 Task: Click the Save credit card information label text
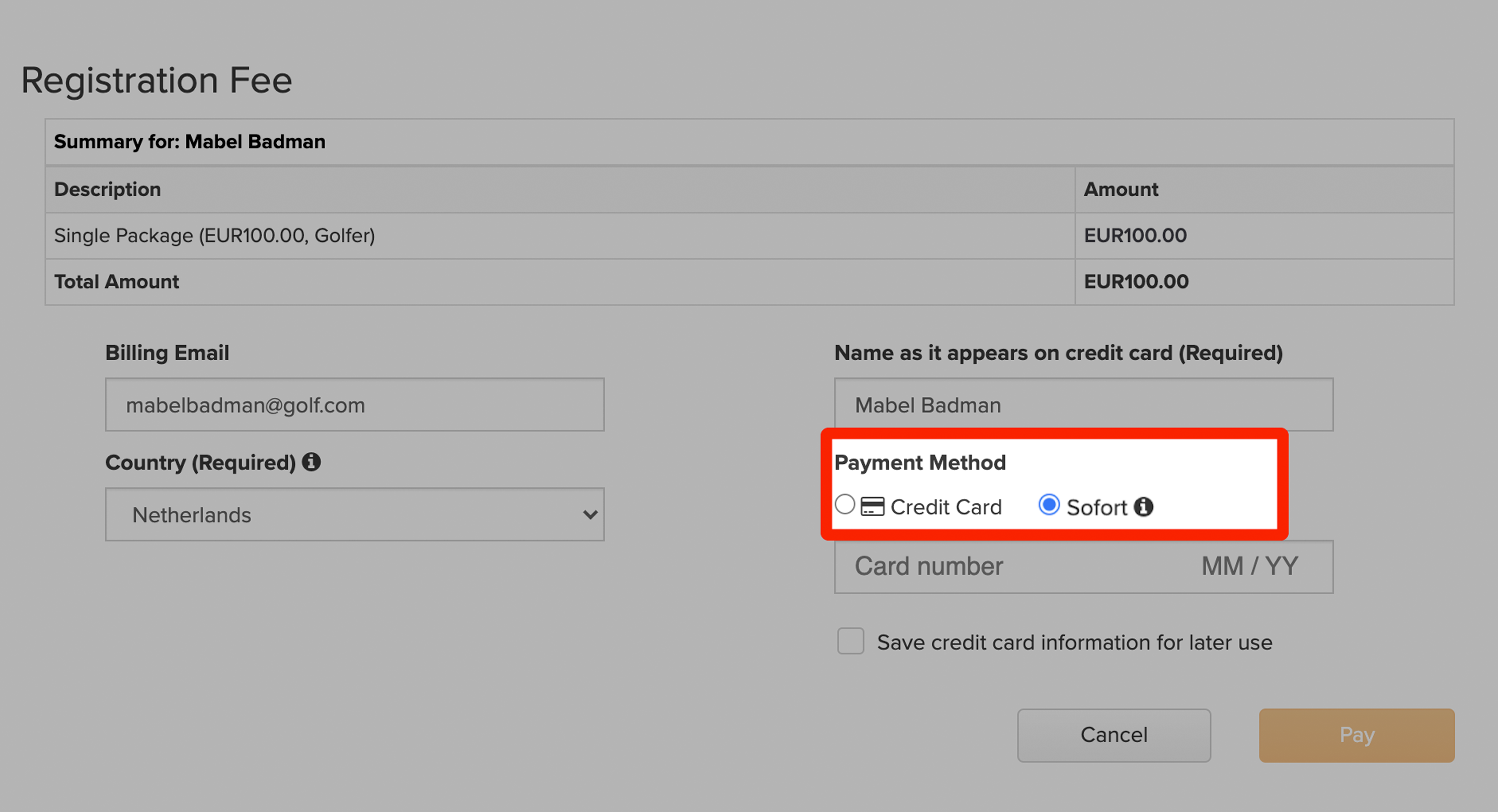(1075, 642)
